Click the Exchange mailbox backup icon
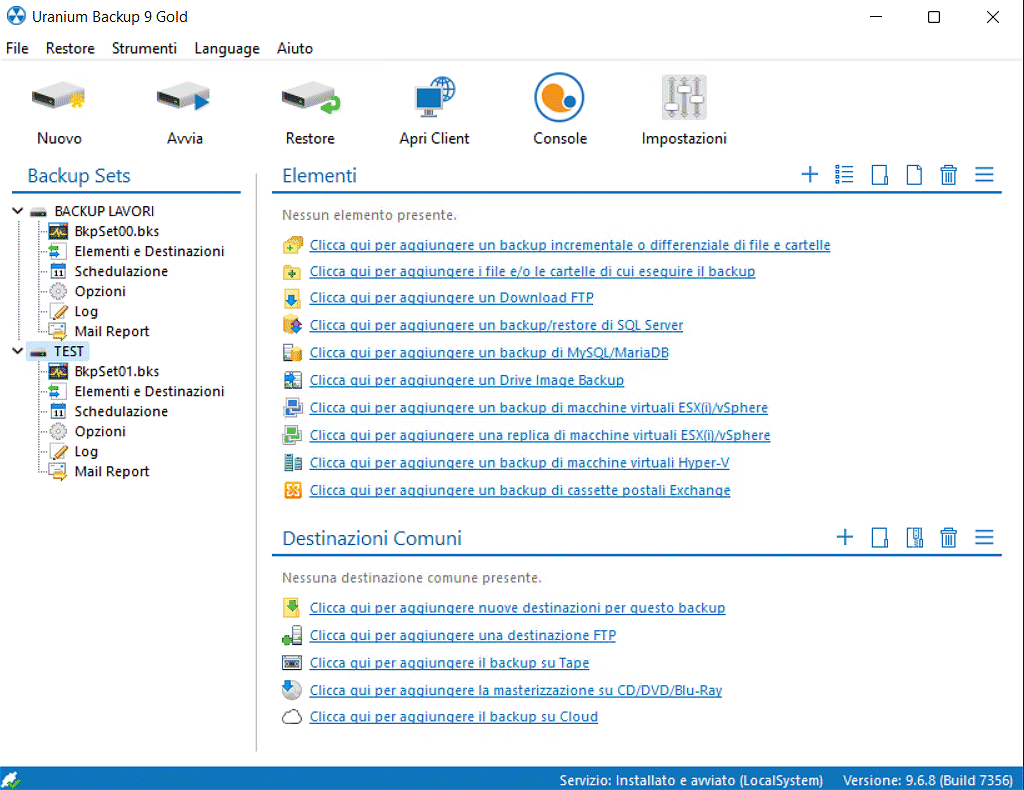This screenshot has width=1024, height=790. point(293,490)
